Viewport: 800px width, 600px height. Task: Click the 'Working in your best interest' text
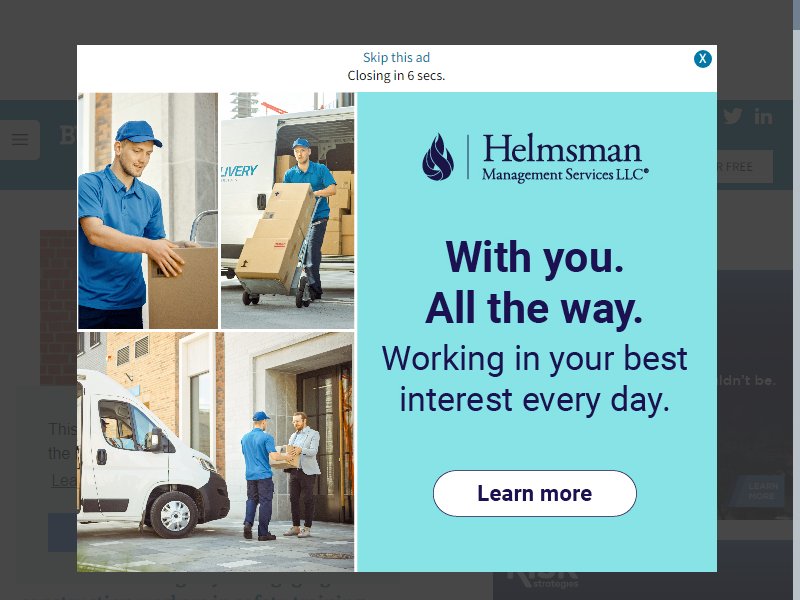[x=534, y=379]
